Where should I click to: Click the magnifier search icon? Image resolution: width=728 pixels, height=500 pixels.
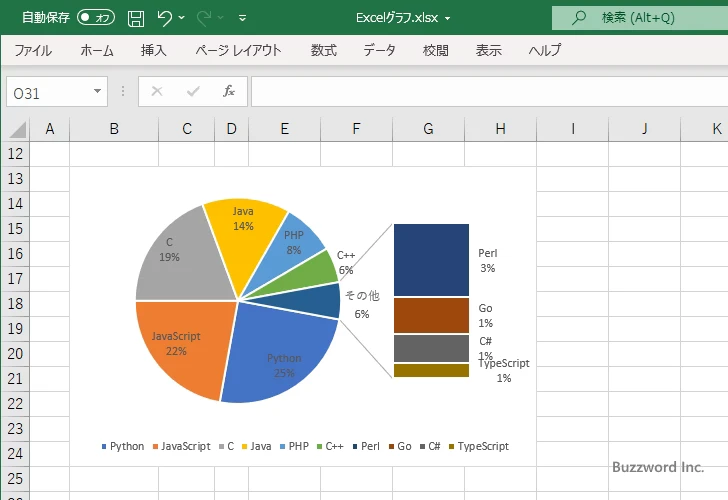(578, 18)
